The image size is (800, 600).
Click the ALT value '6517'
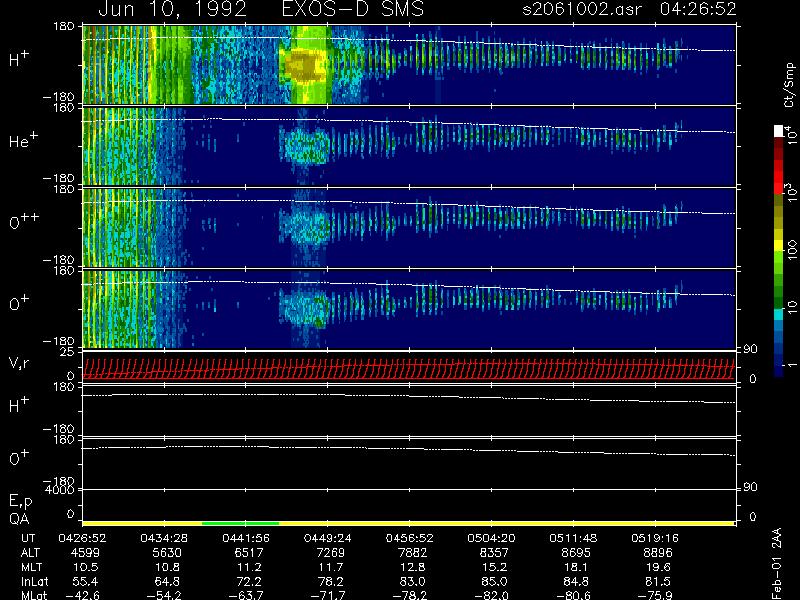coord(248,553)
